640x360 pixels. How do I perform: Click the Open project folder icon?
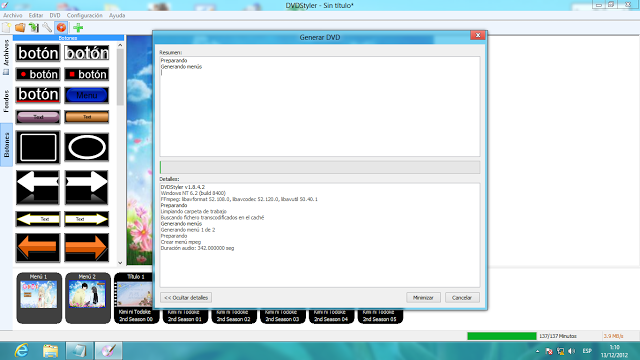(x=20, y=27)
